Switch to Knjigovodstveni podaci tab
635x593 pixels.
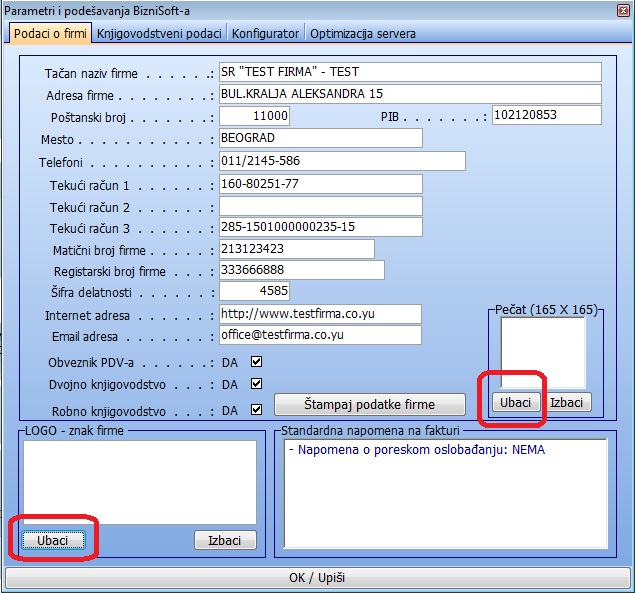[x=160, y=33]
